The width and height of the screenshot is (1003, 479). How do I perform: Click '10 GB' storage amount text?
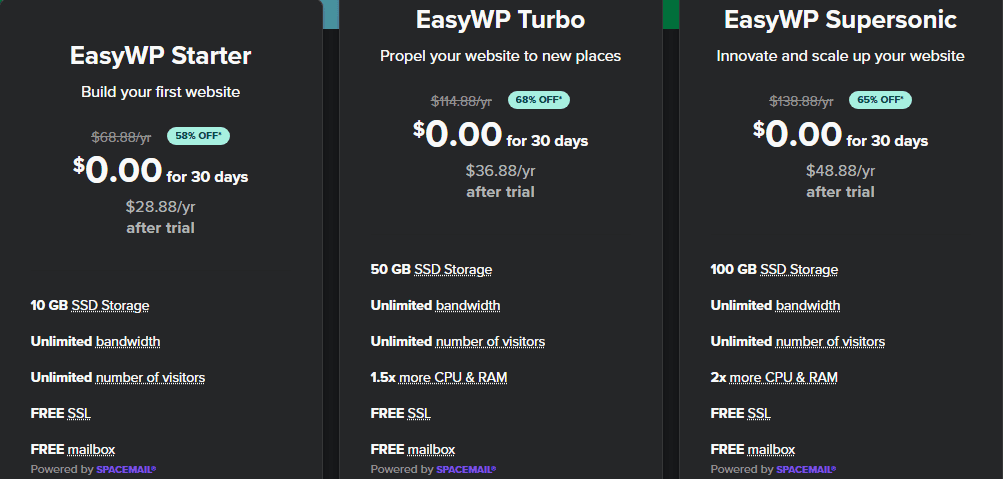[49, 306]
